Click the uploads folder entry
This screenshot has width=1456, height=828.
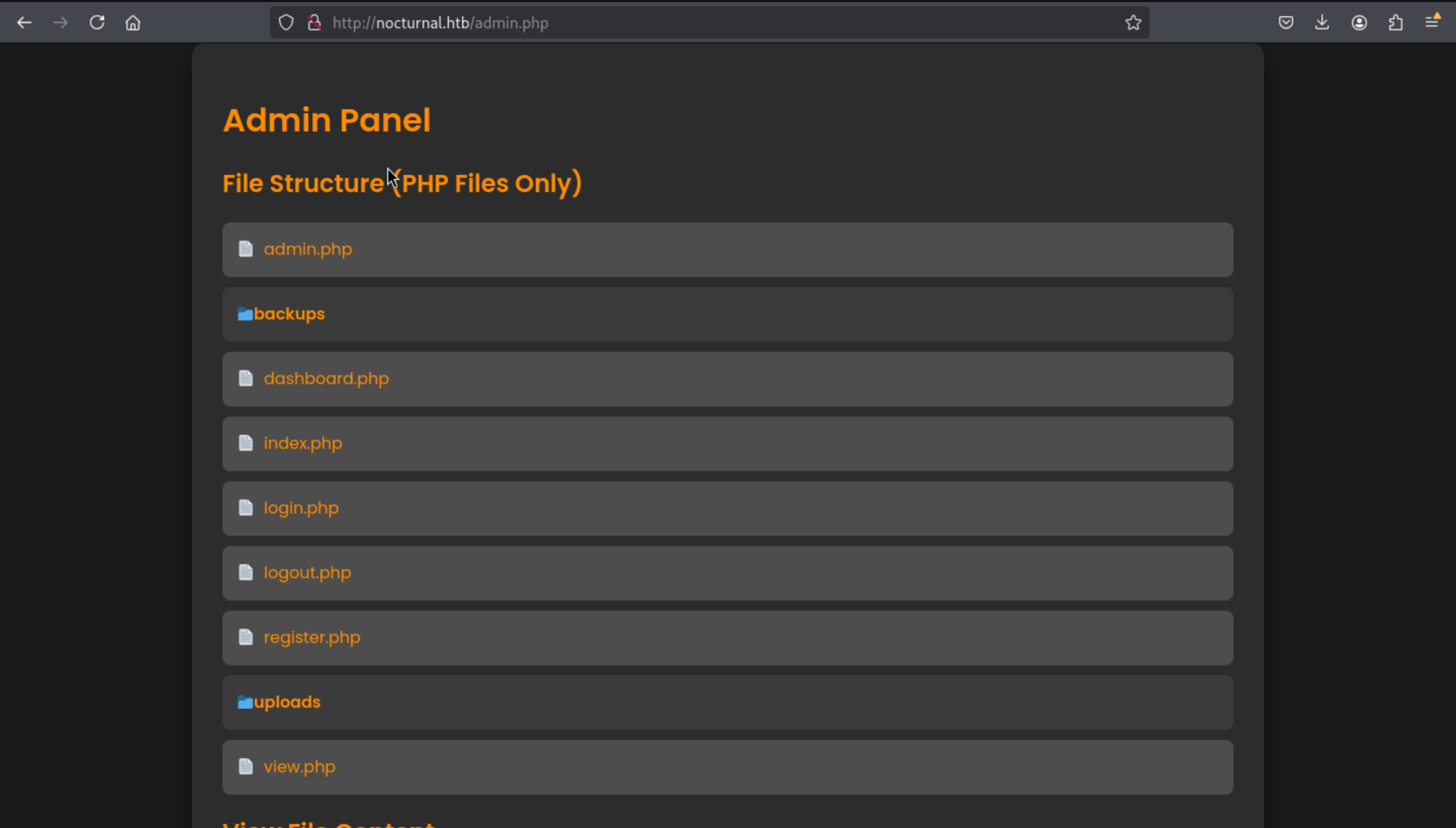click(287, 702)
